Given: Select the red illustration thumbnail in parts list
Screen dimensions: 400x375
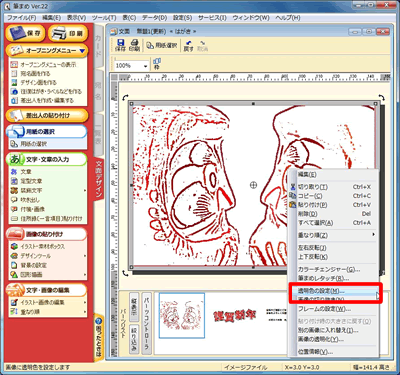Looking at the screenshot, I should (x=182, y=315).
